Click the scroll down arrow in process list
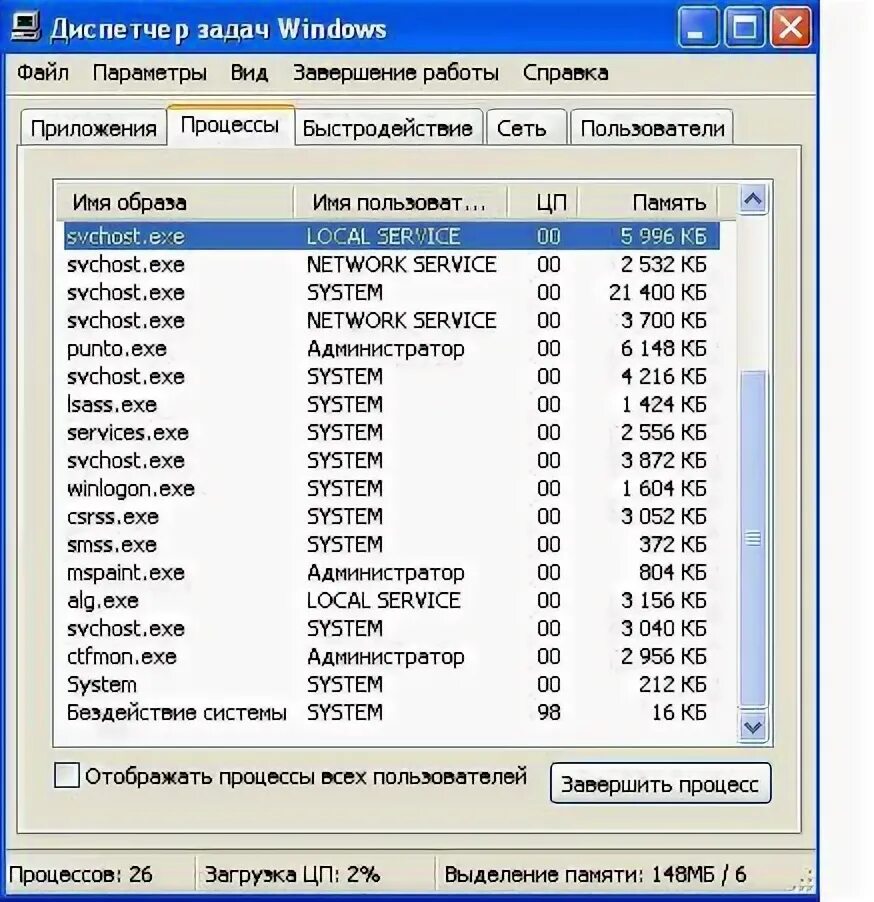The height and width of the screenshot is (902, 874). (x=752, y=728)
